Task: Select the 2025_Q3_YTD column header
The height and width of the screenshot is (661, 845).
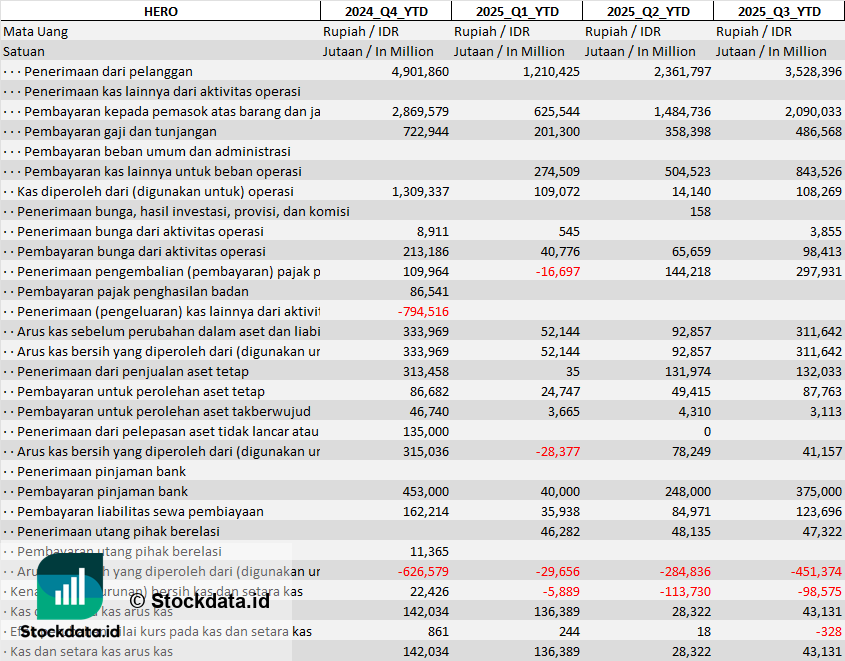Action: pos(779,11)
